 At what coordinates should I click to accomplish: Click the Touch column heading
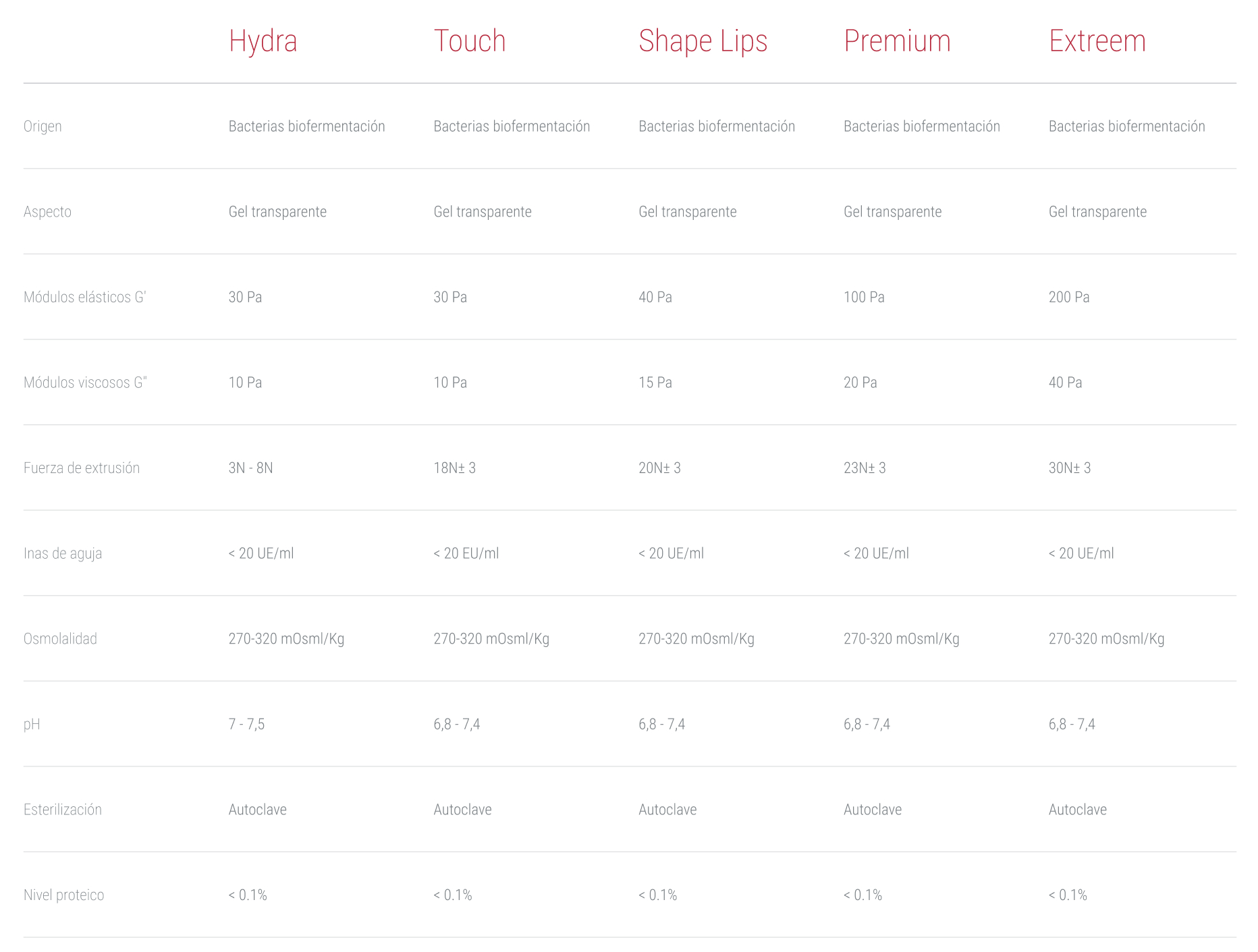tap(469, 41)
